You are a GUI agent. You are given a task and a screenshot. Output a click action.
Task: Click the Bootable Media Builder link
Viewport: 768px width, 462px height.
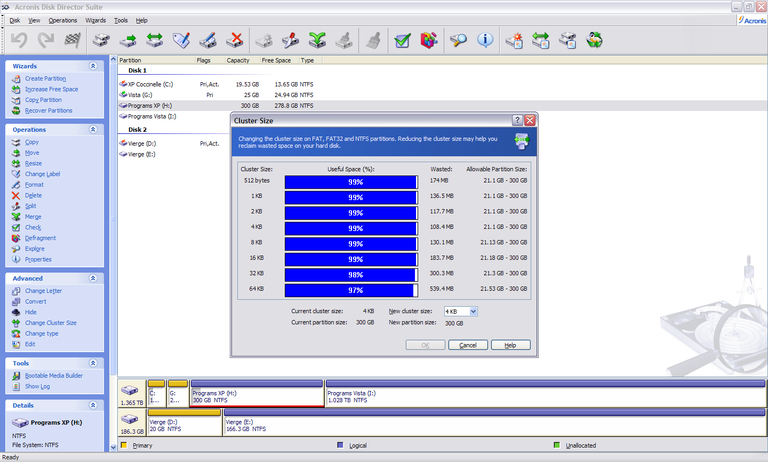54,376
